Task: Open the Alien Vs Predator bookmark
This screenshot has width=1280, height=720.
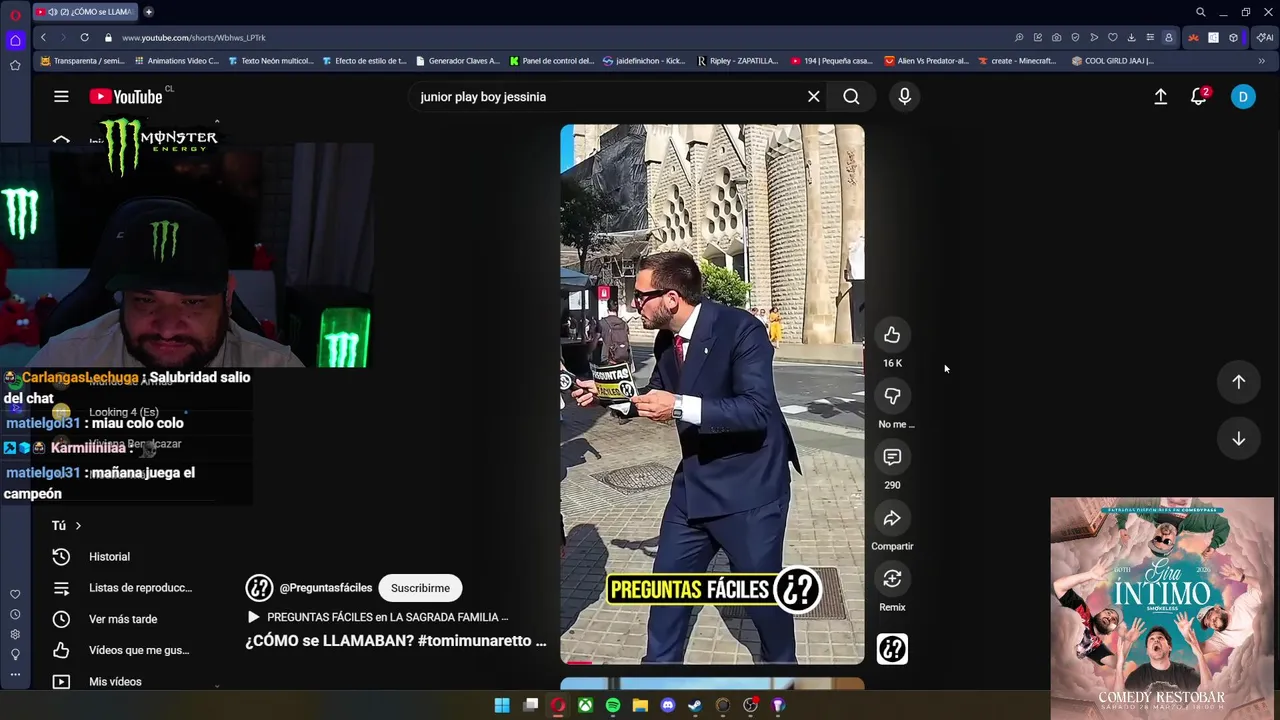Action: pyautogui.click(x=927, y=61)
